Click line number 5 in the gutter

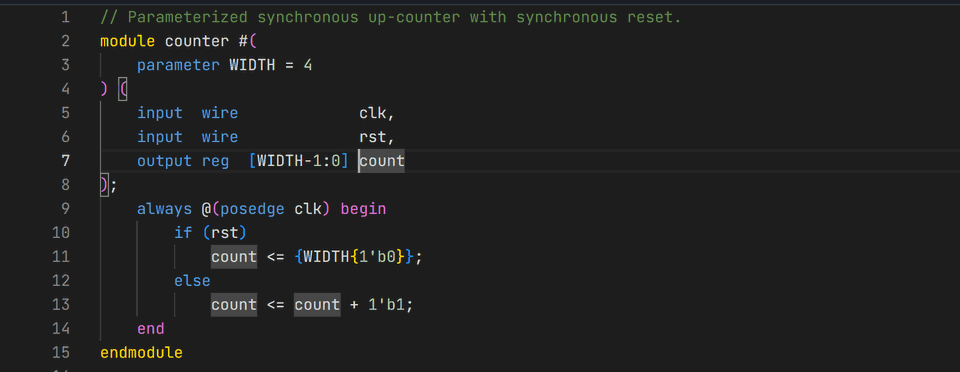pos(66,113)
